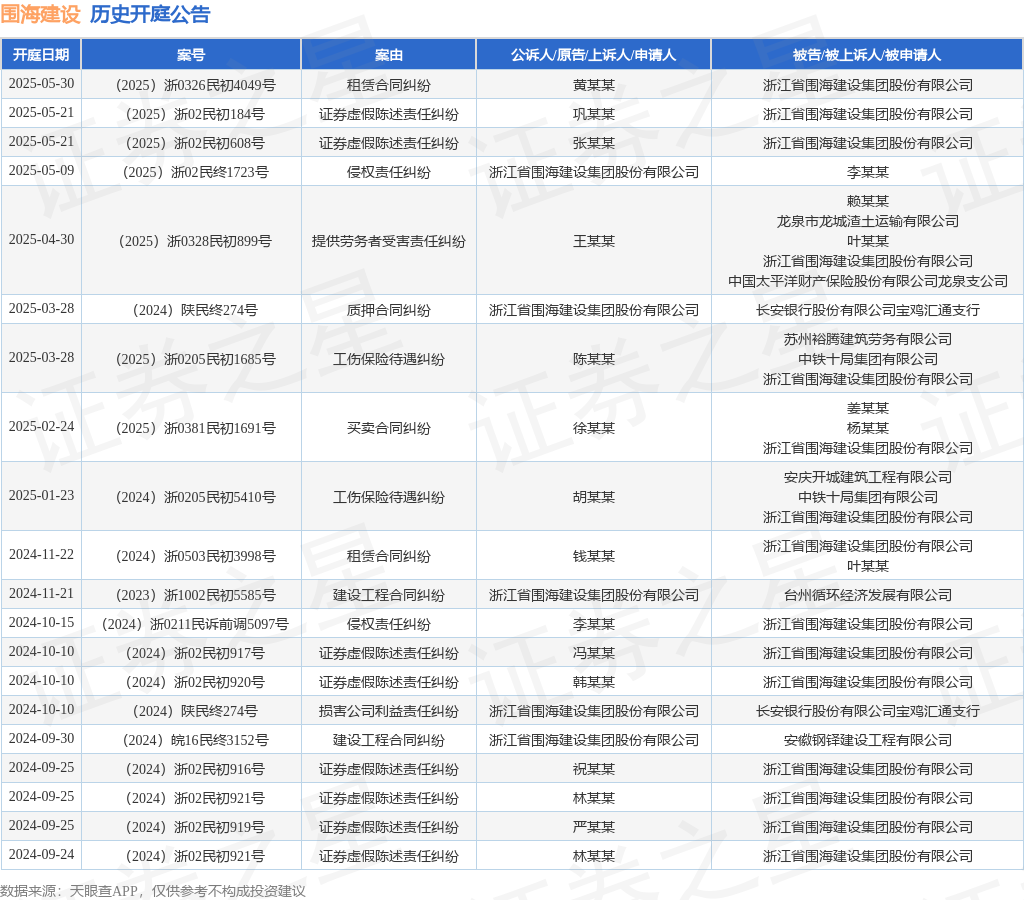The image size is (1024, 900).
Task: Click the date 2024-11-22
Action: click(x=41, y=554)
